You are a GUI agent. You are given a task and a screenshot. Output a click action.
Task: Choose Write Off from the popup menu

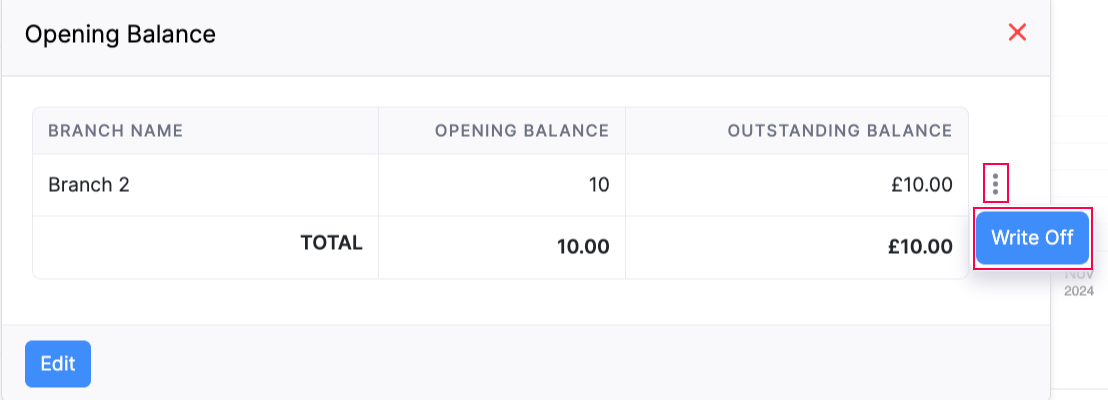coord(1032,238)
